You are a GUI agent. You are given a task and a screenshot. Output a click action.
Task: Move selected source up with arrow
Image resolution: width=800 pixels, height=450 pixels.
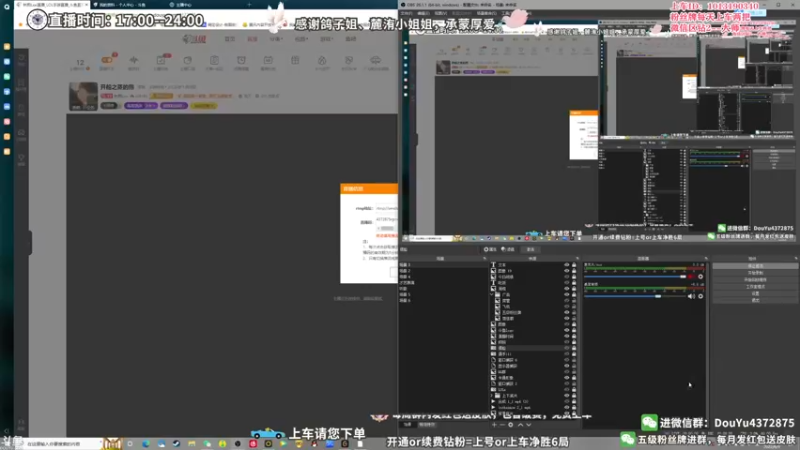pyautogui.click(x=520, y=424)
